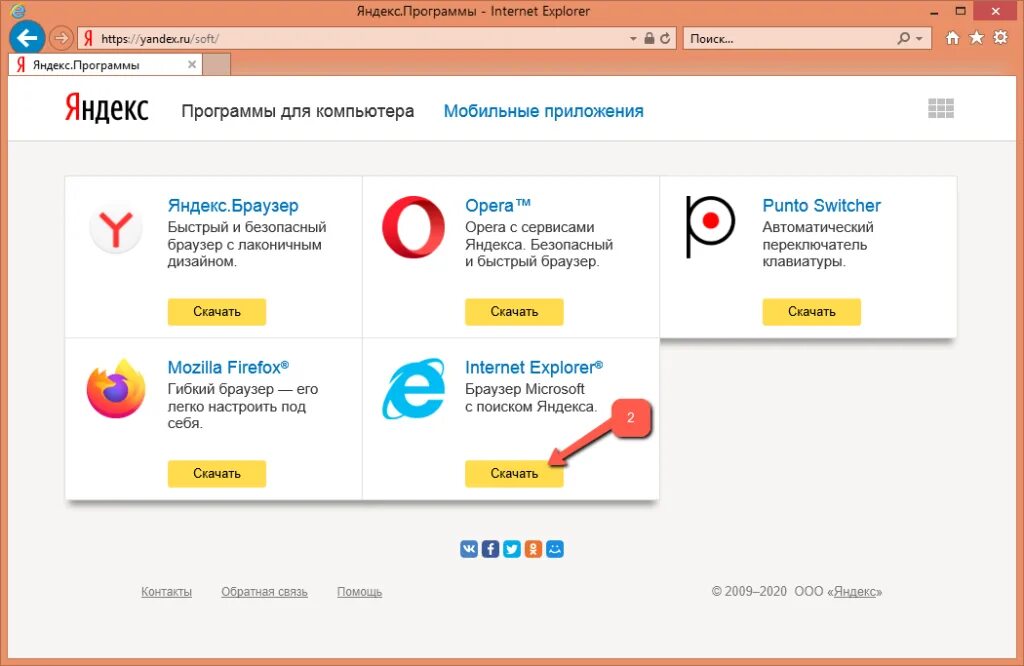The width and height of the screenshot is (1024, 666).
Task: Select Программы для компьютера section
Action: (298, 112)
